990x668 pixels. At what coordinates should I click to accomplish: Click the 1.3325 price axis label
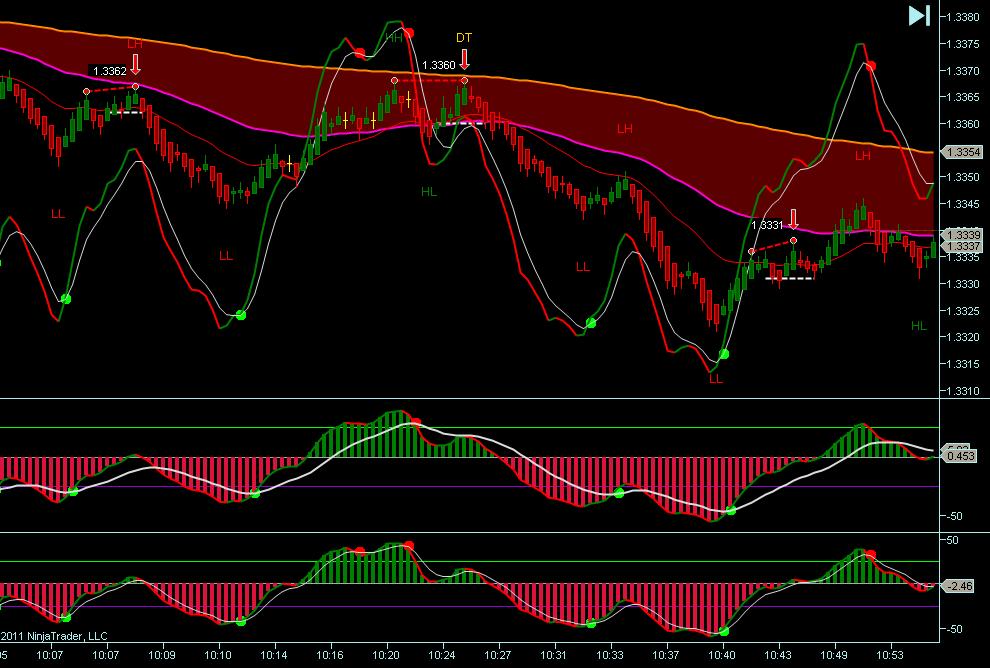963,311
